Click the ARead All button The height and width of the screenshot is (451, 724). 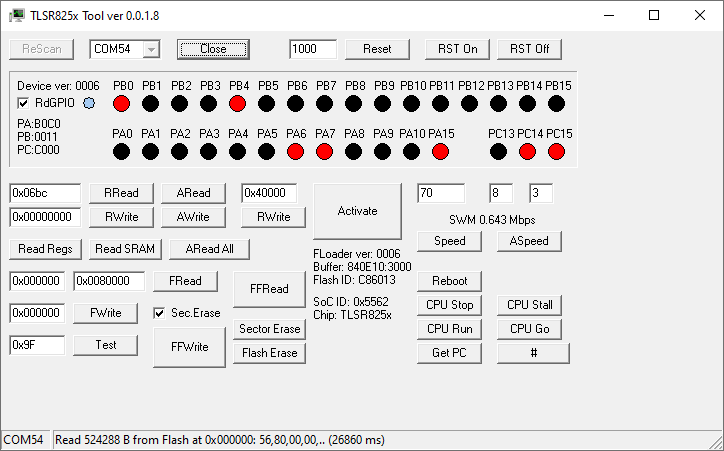click(x=210, y=249)
